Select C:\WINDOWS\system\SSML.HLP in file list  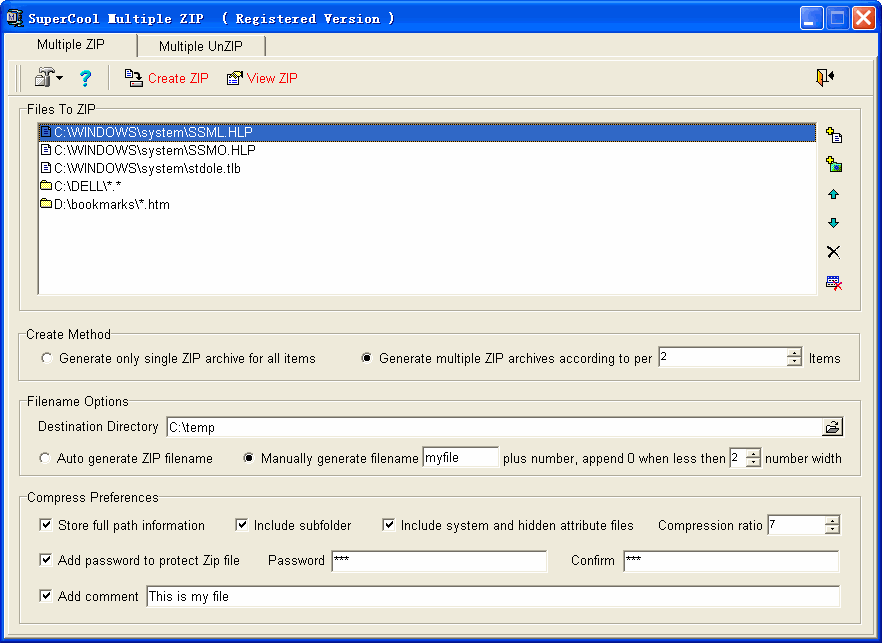(x=428, y=132)
